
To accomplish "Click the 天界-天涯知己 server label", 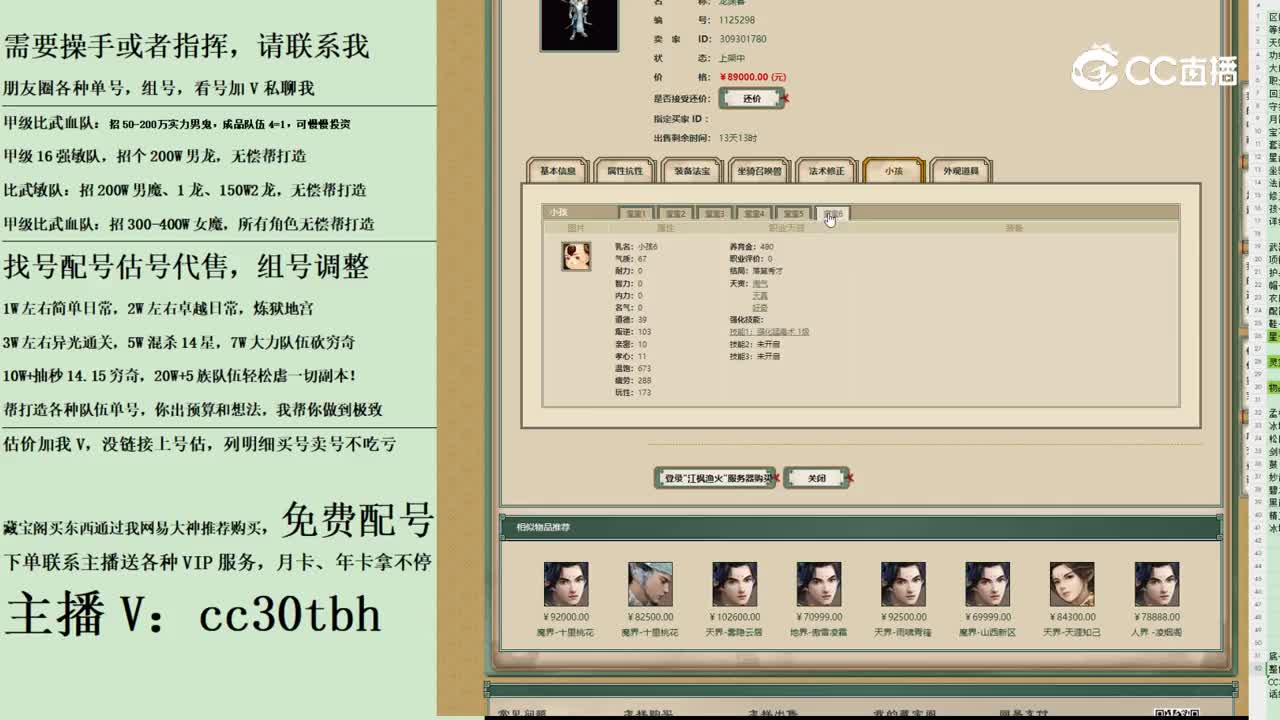I will click(x=1072, y=632).
